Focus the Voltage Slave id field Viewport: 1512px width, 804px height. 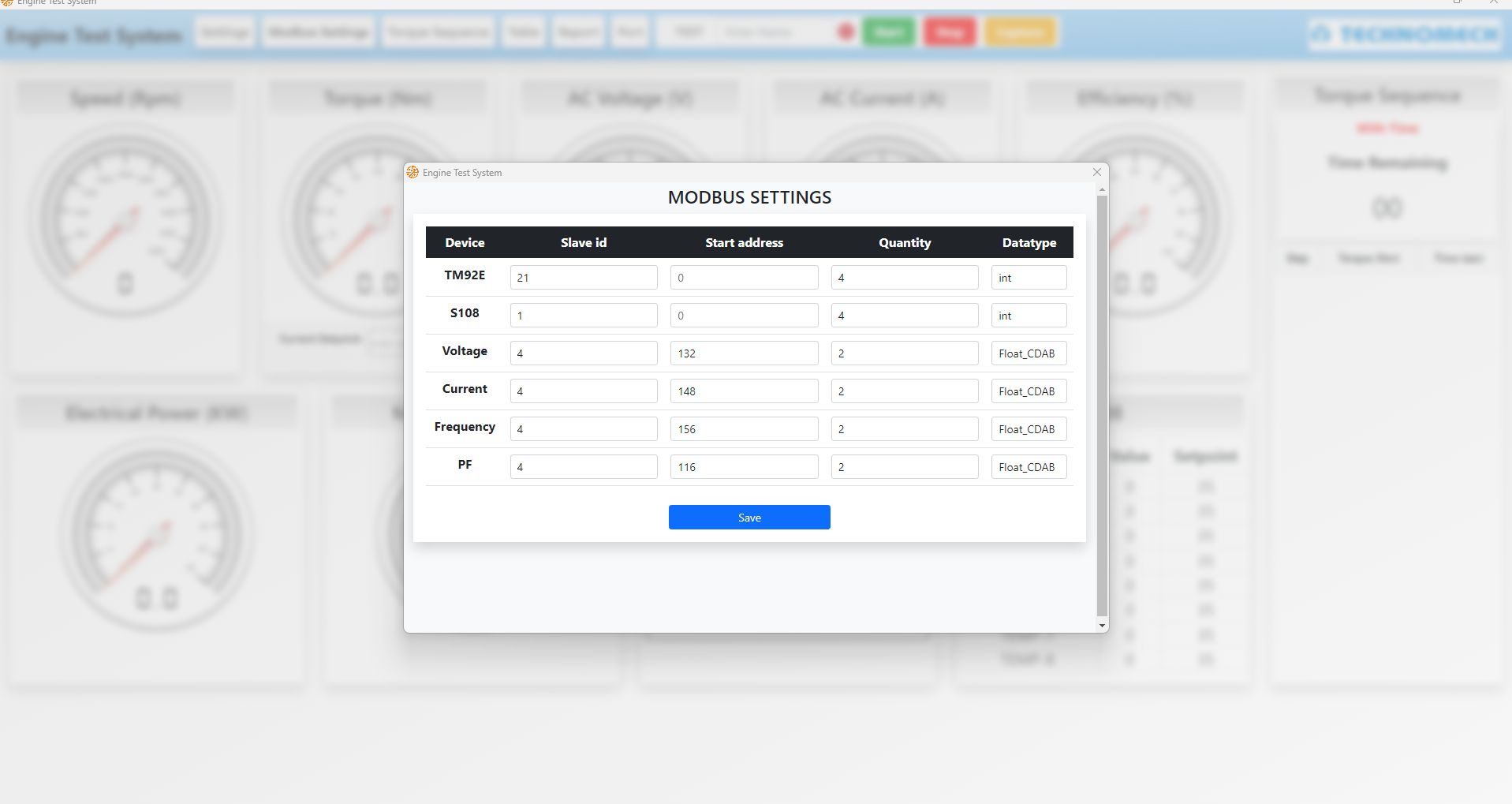pyautogui.click(x=584, y=353)
